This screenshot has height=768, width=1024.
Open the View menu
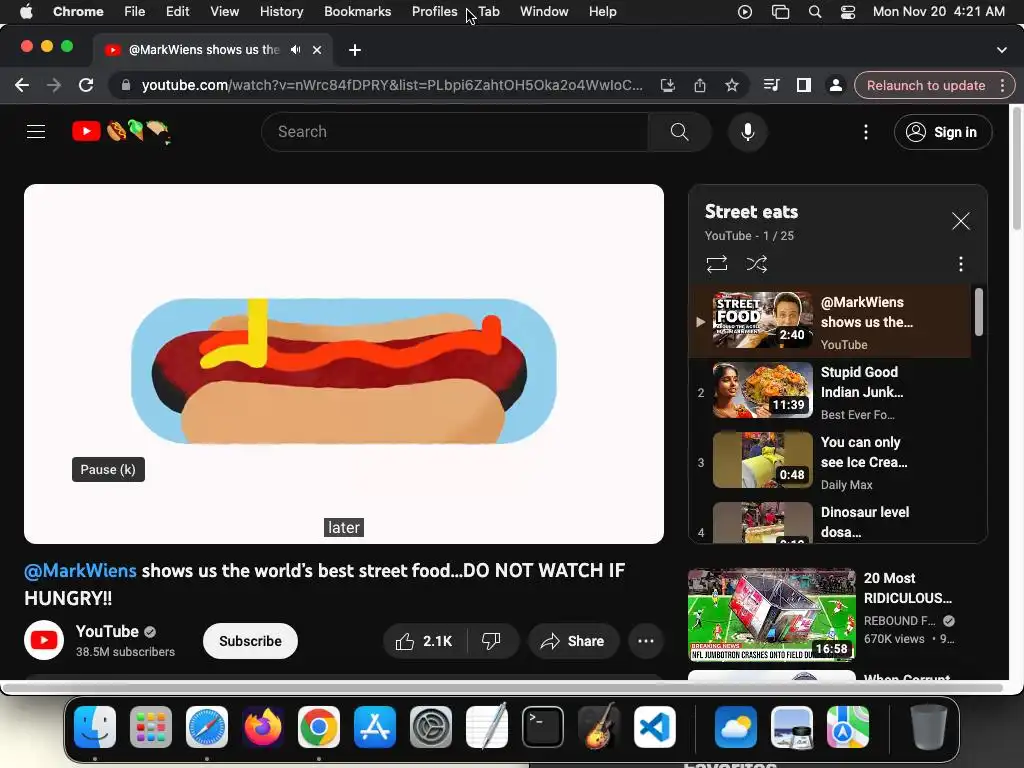(x=224, y=12)
